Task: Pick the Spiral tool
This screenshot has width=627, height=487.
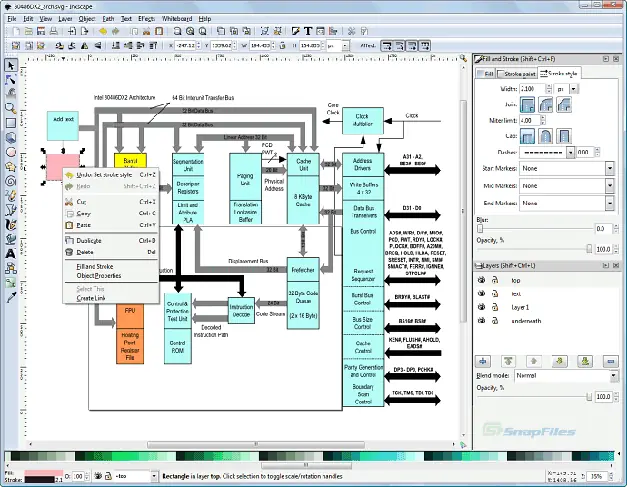Action: [11, 181]
